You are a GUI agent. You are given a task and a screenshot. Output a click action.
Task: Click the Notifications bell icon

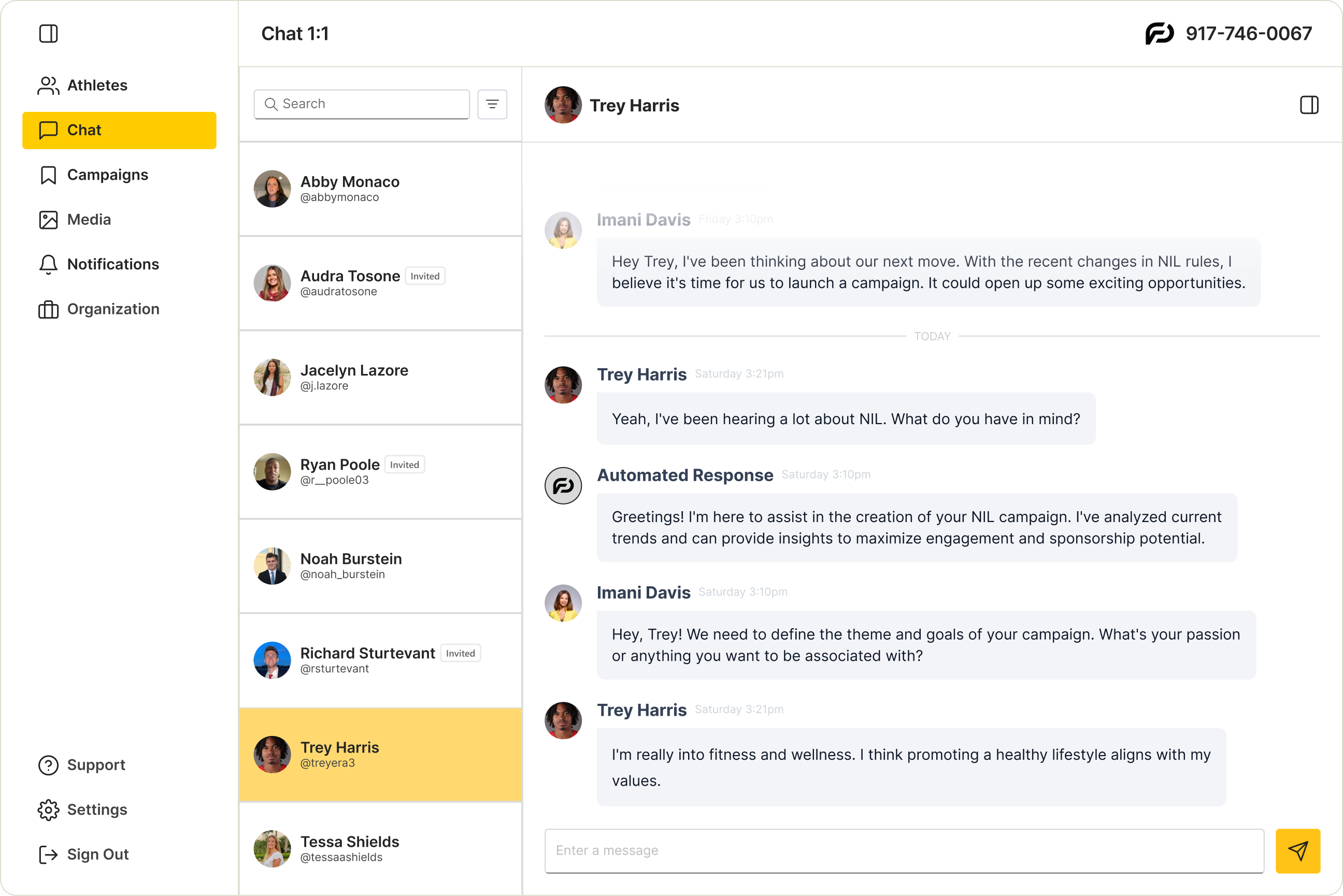49,264
